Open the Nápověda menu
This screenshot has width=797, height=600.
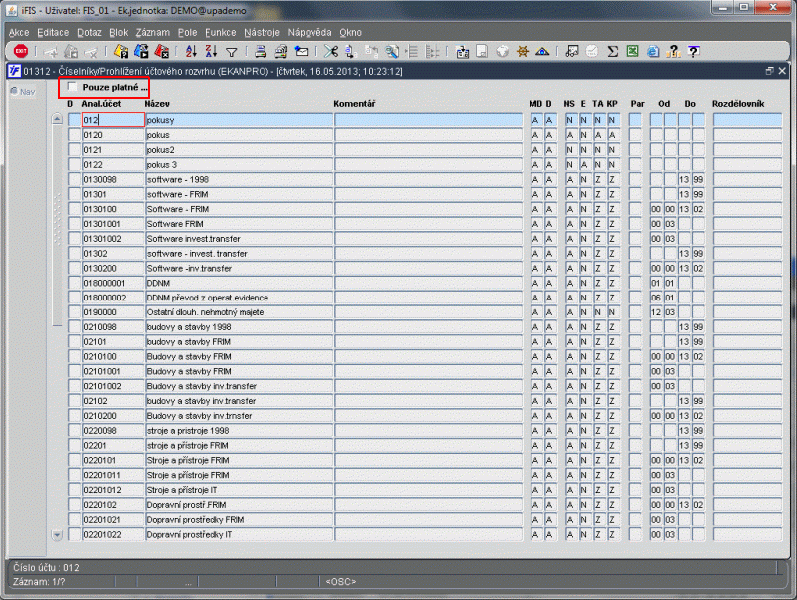coord(309,33)
